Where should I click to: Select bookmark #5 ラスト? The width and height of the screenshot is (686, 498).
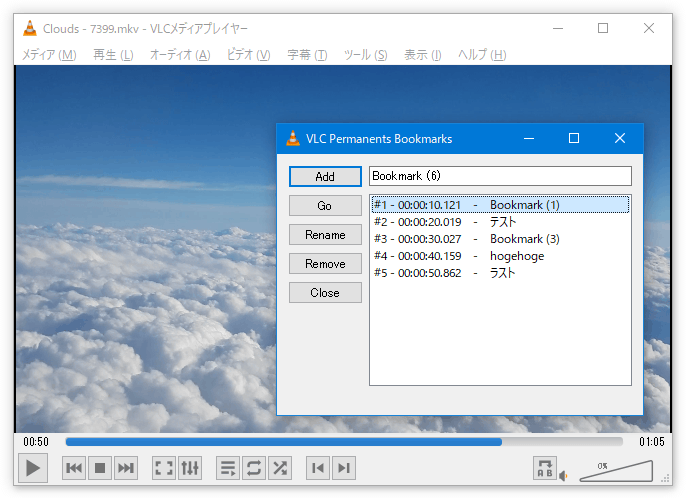tap(500, 273)
